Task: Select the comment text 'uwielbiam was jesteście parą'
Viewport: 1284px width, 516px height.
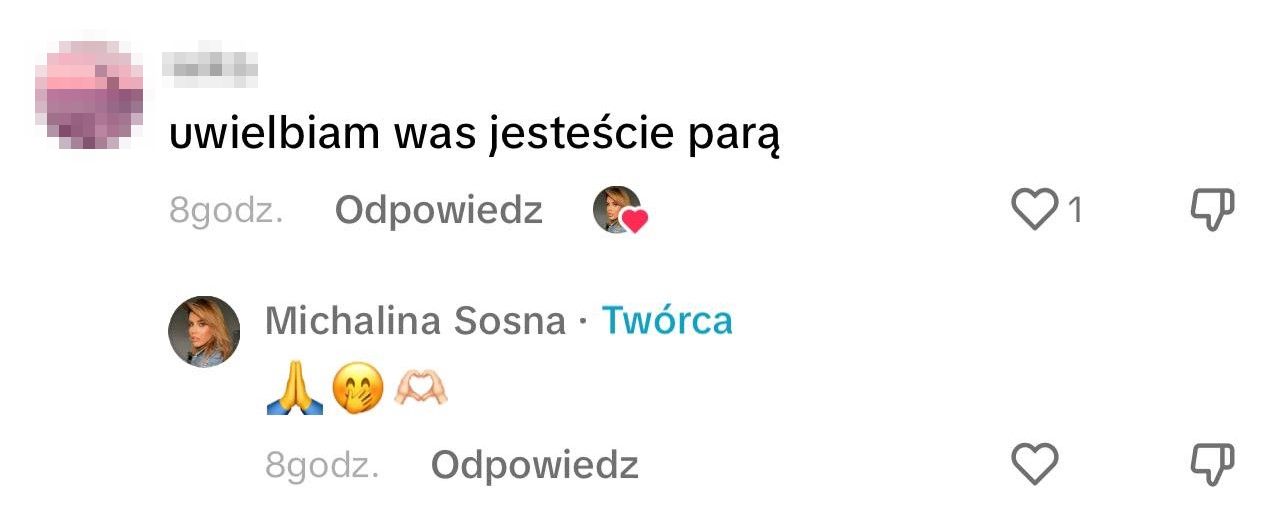Action: pyautogui.click(x=473, y=134)
